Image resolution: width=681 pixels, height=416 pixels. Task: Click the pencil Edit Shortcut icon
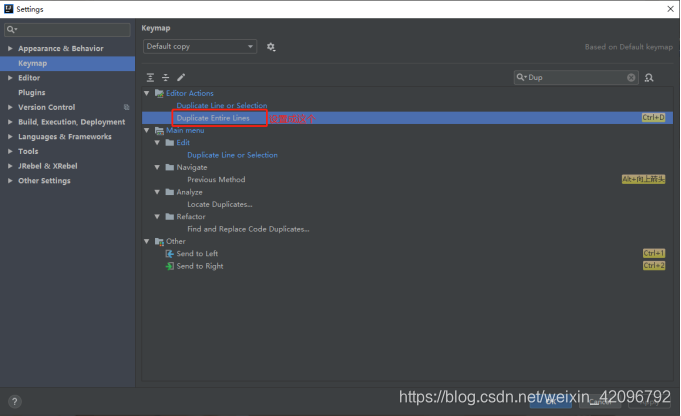(x=181, y=77)
